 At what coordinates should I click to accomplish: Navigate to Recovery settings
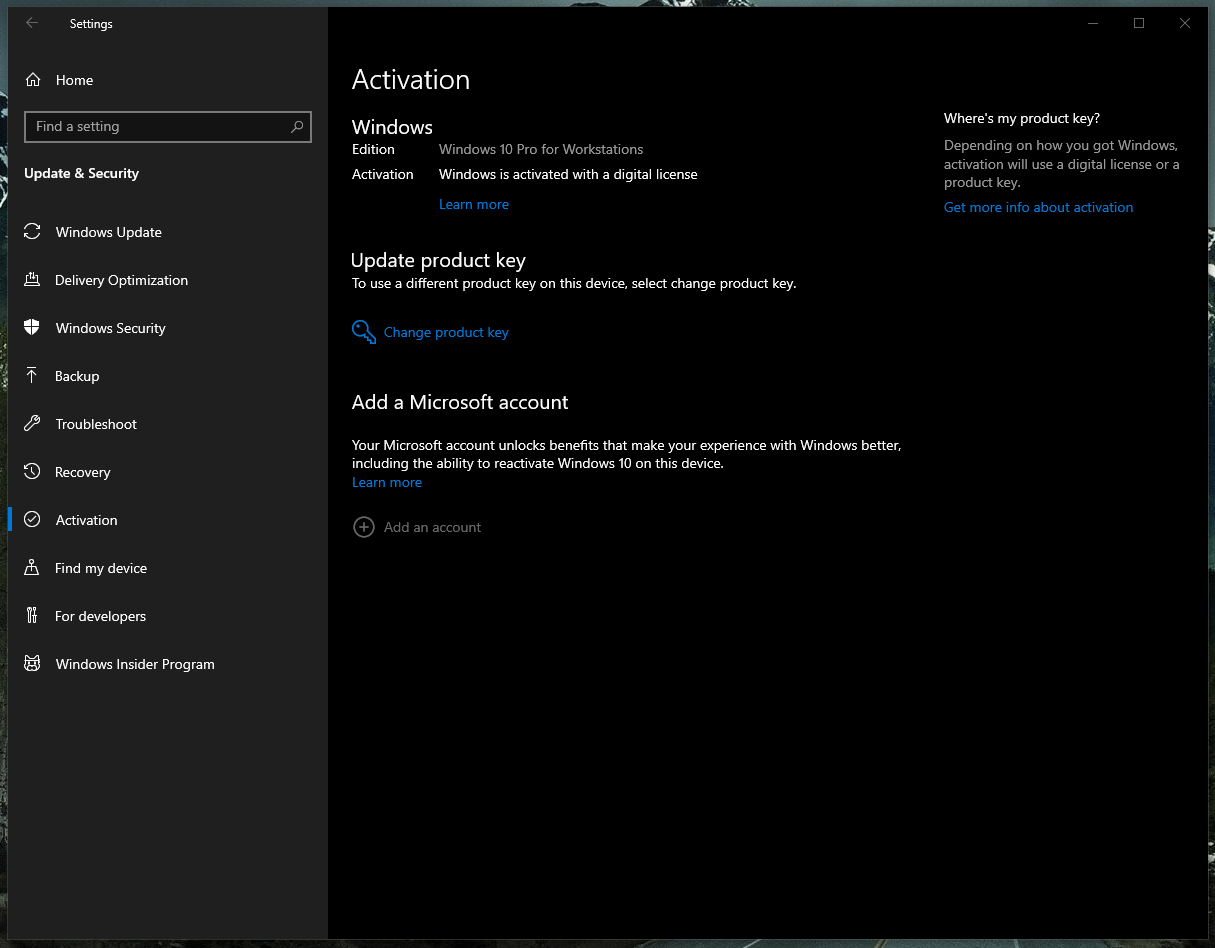[168, 472]
